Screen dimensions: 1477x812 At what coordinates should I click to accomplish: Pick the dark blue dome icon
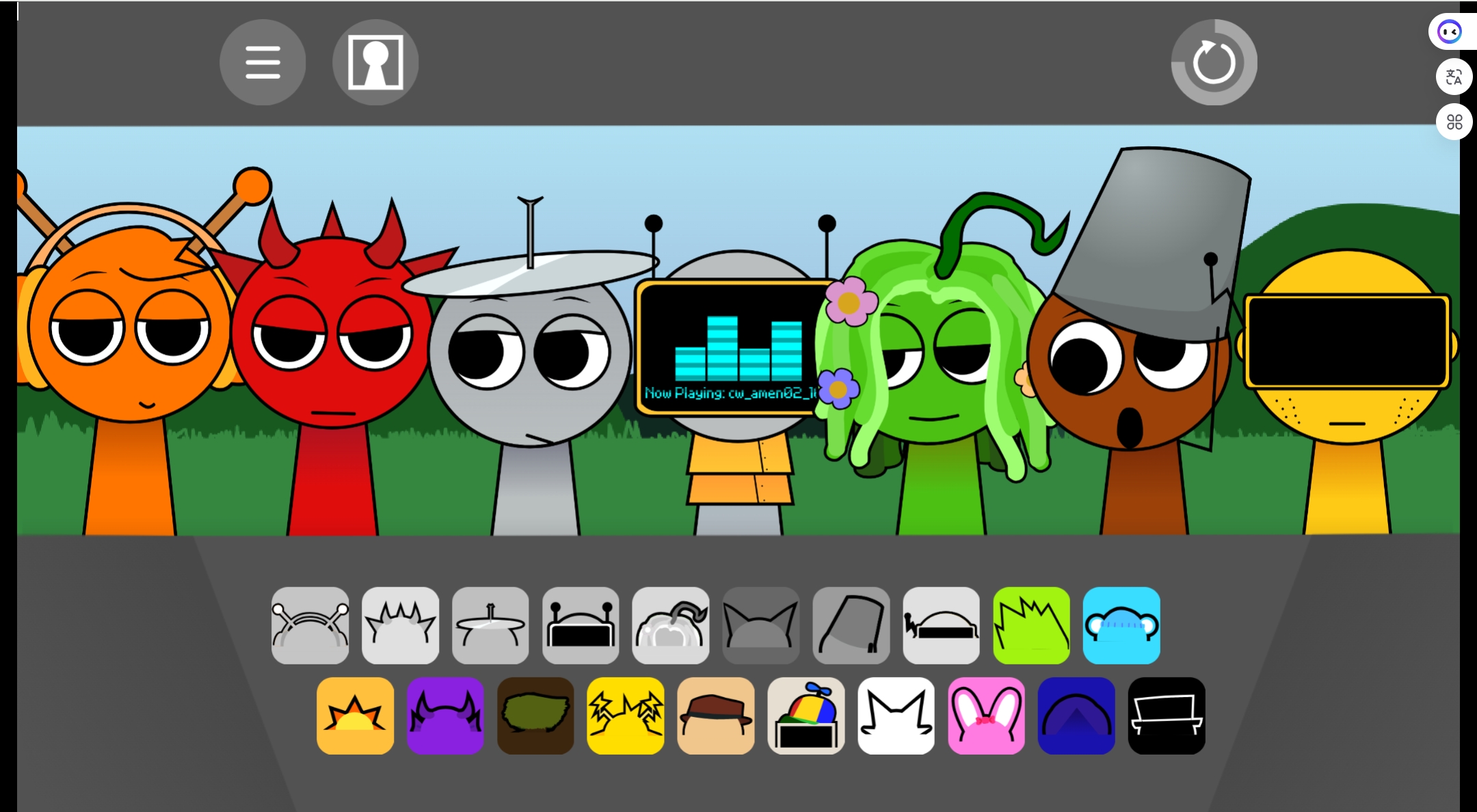(1076, 716)
